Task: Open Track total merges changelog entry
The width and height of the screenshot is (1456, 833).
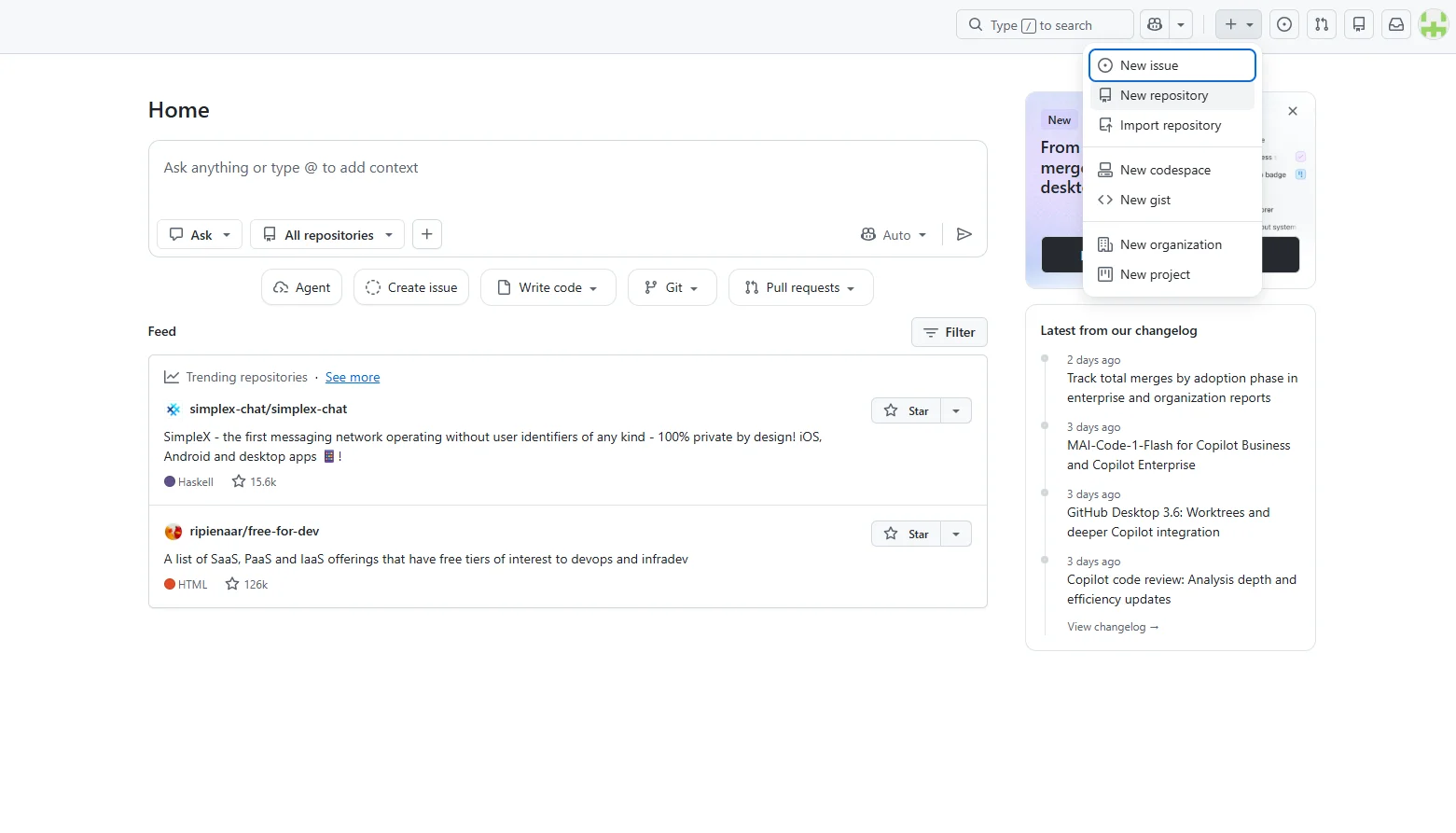Action: tap(1183, 388)
